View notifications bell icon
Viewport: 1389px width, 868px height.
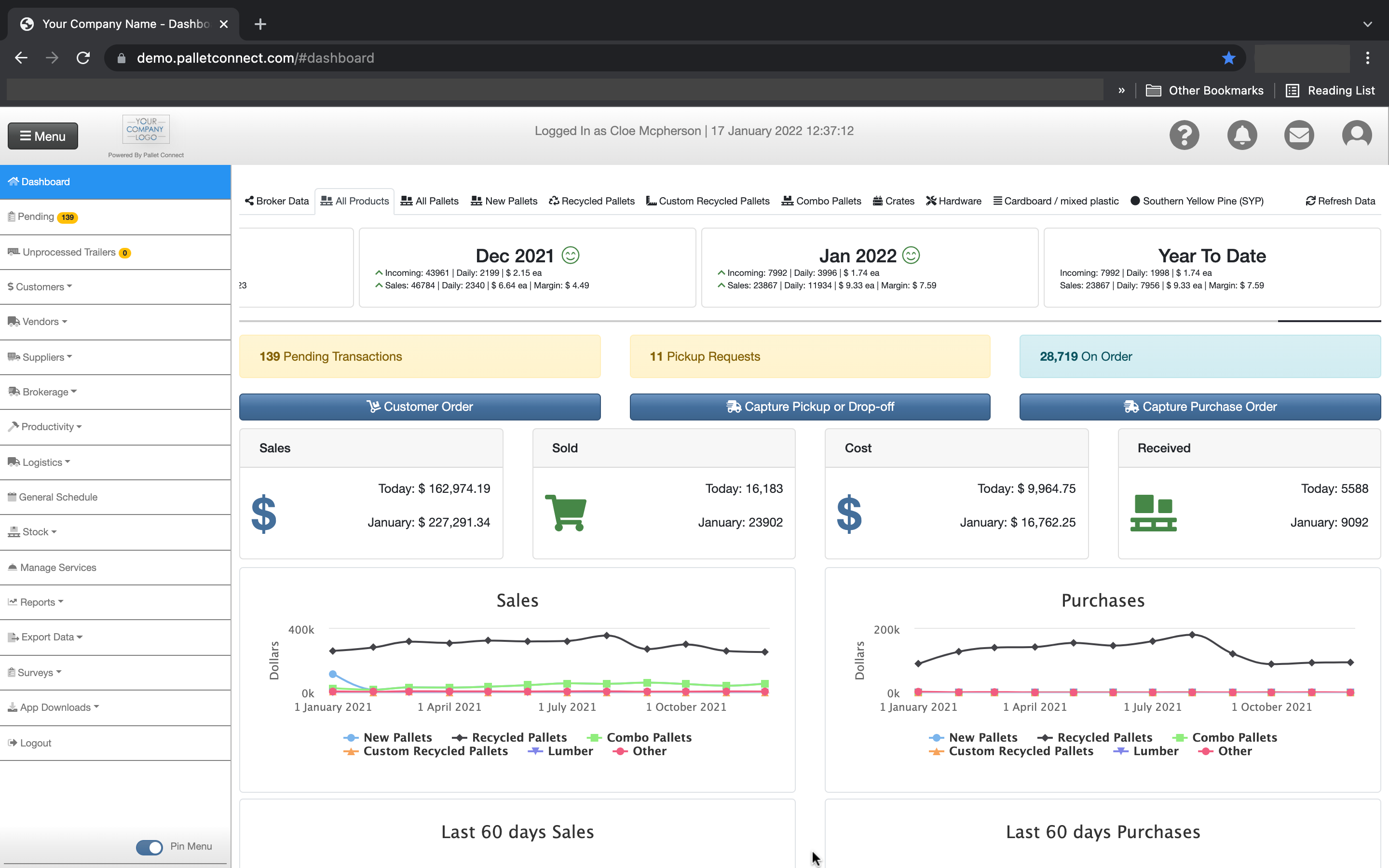tap(1242, 135)
